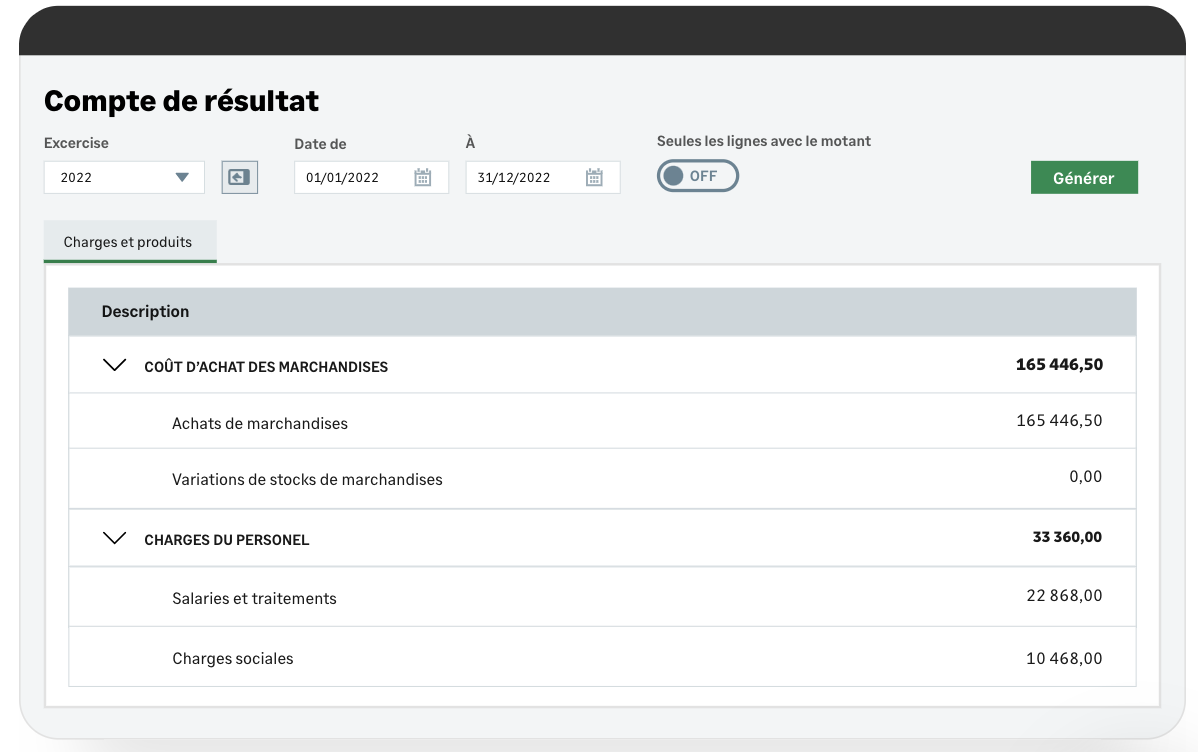Click the 165 446,50 total amount
Screen dimensions: 1198x752
tap(1059, 365)
